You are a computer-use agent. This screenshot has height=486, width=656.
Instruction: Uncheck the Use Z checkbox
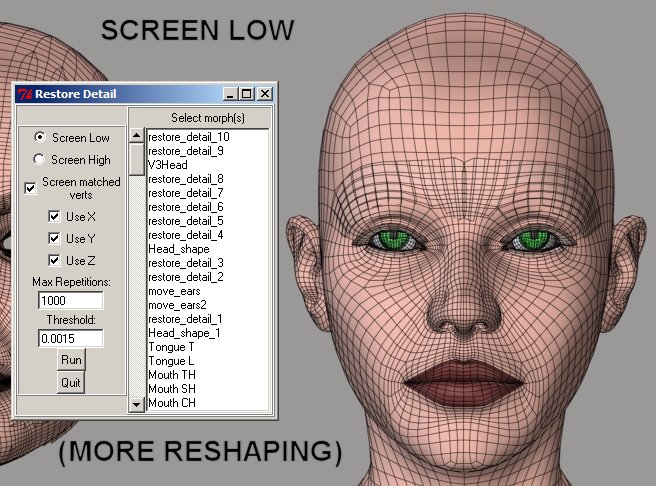coord(55,261)
